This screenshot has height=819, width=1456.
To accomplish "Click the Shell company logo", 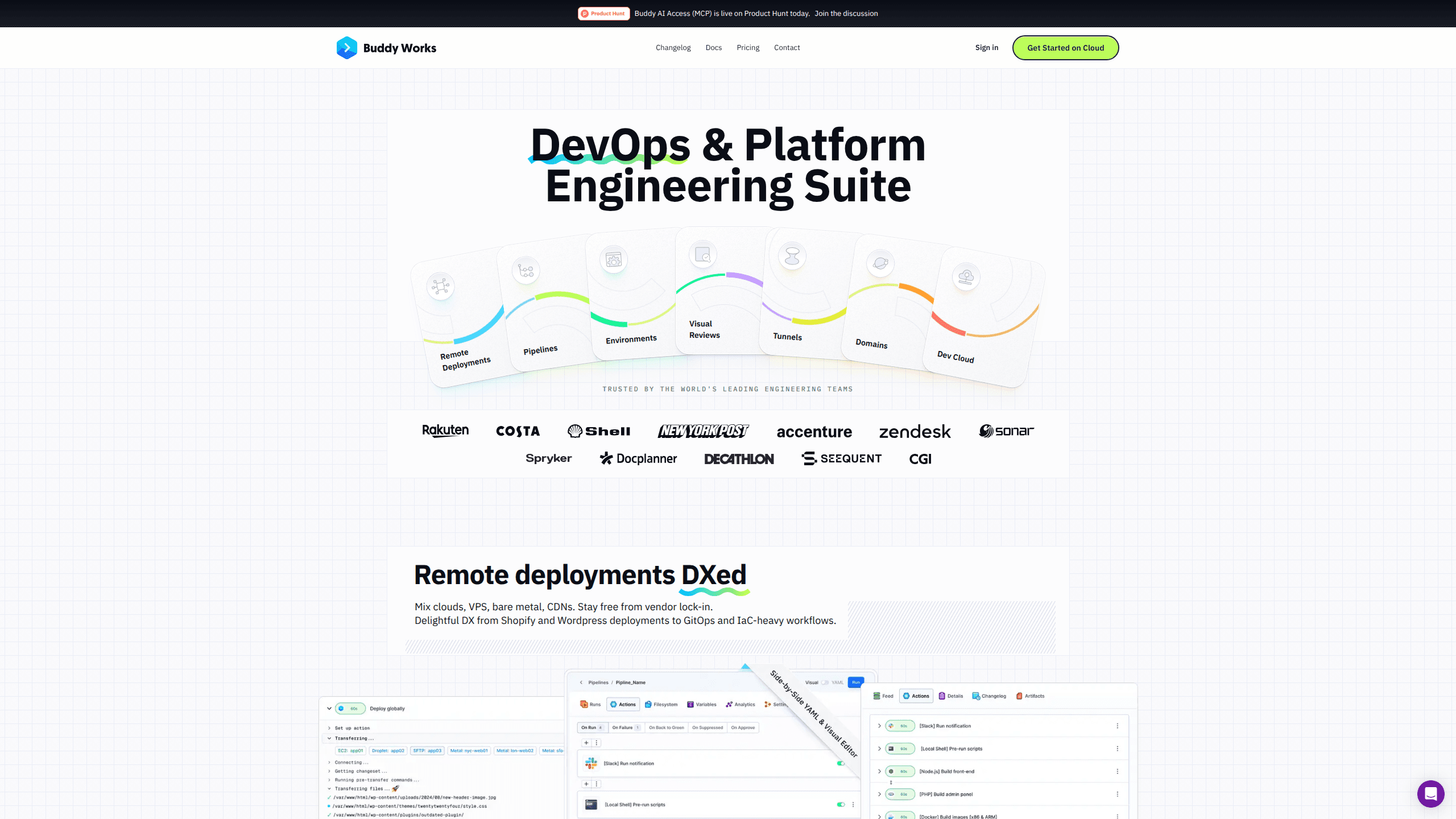I will (599, 431).
